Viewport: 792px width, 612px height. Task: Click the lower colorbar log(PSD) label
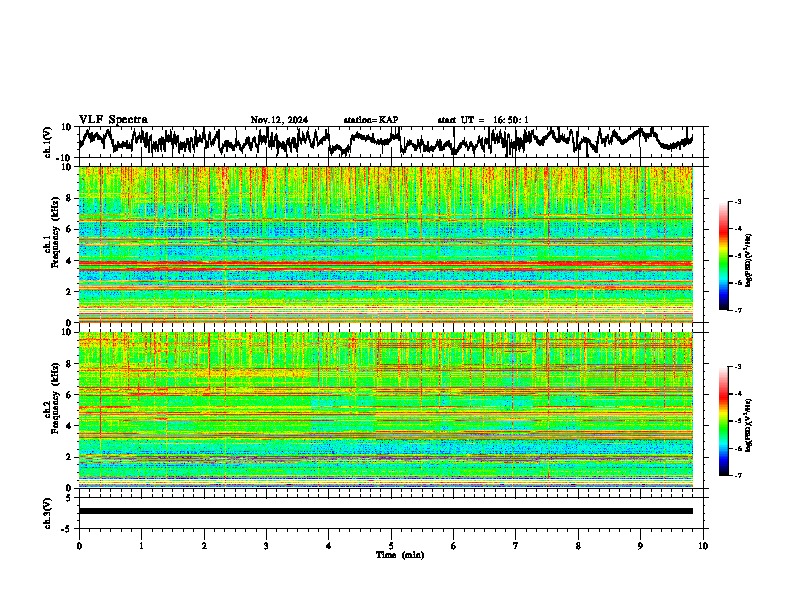point(748,426)
